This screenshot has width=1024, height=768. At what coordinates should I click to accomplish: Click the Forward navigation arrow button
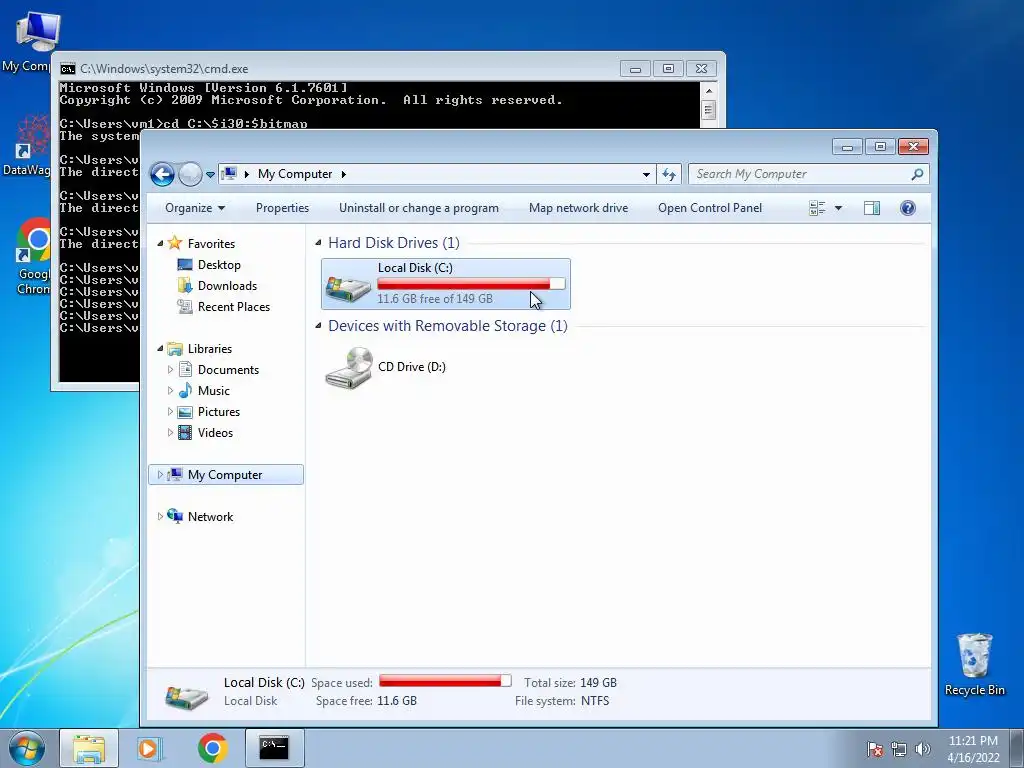(x=190, y=174)
